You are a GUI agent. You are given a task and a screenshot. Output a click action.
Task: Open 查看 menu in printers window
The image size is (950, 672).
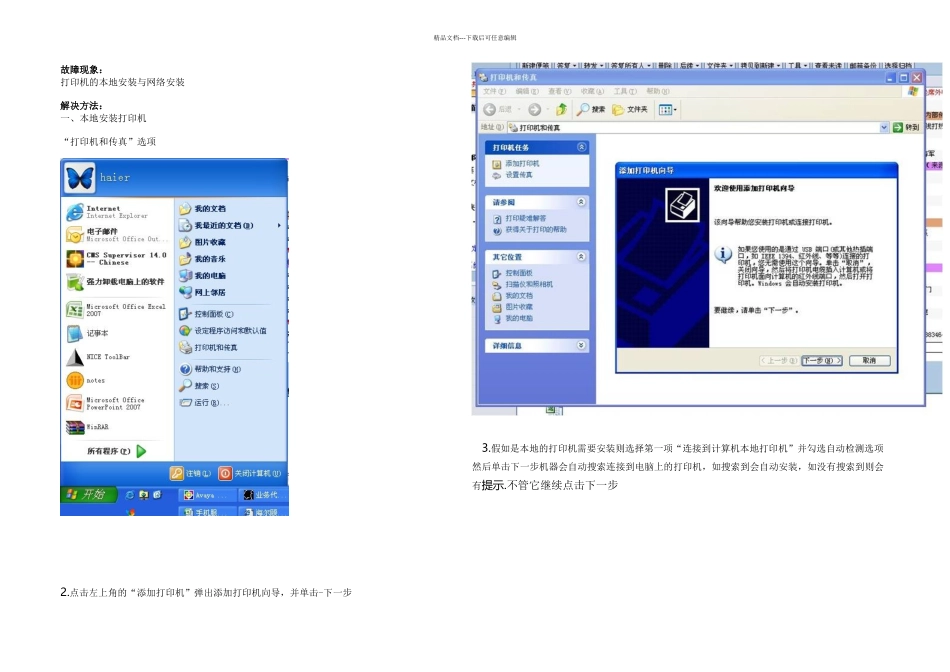coord(559,91)
